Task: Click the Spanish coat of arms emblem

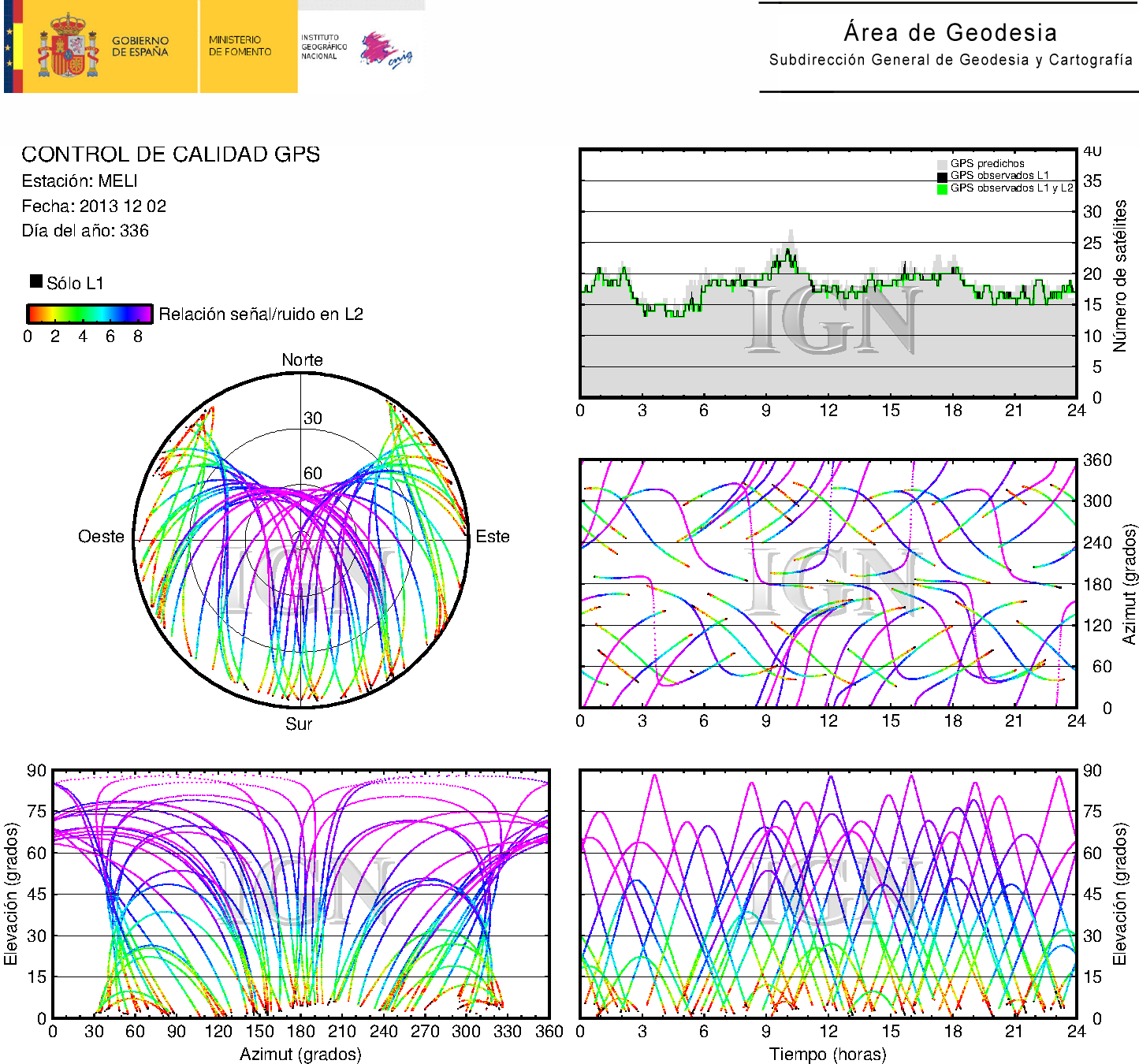Action: coord(68,47)
